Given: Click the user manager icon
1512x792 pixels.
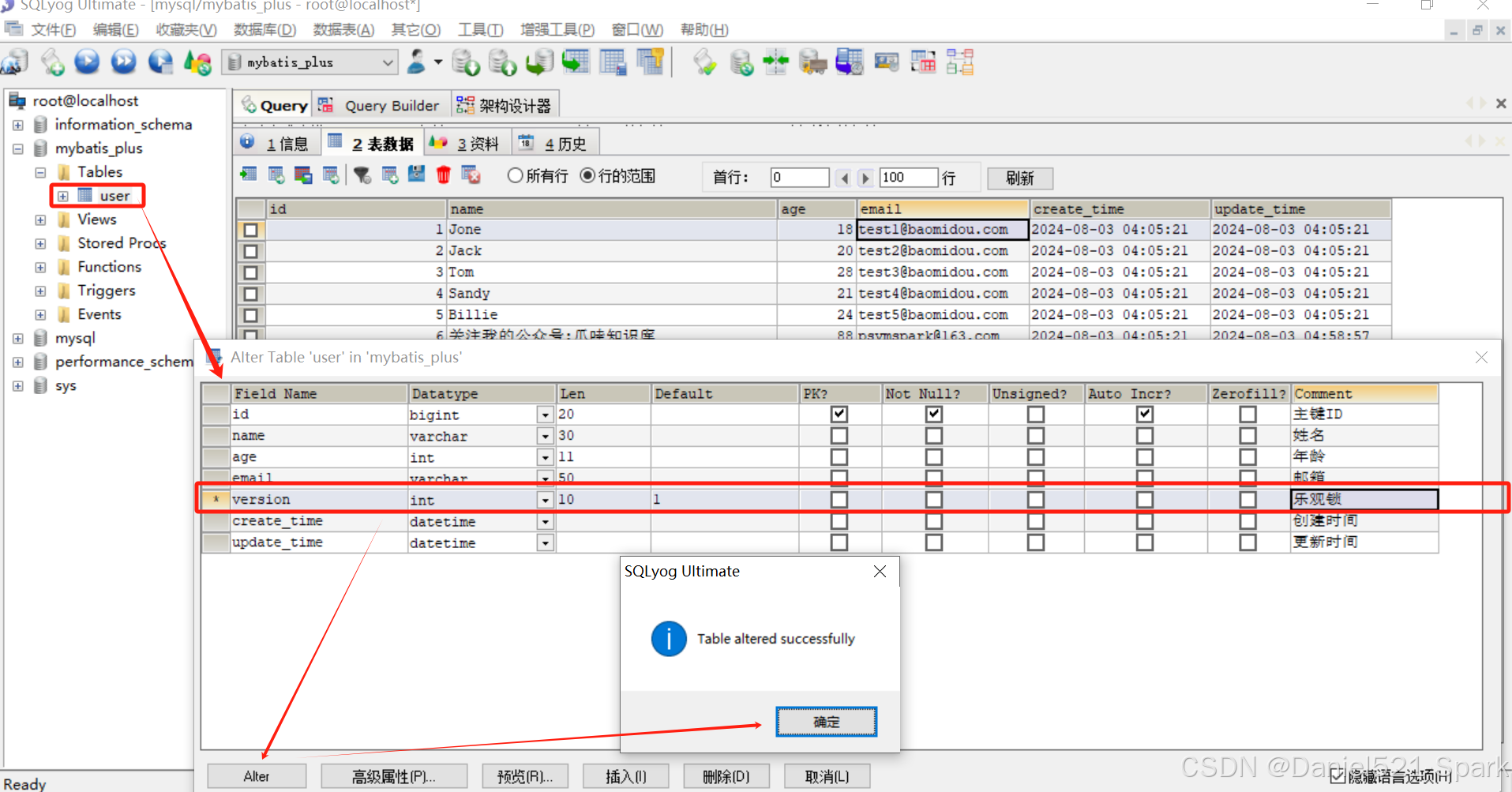Looking at the screenshot, I should pyautogui.click(x=417, y=62).
